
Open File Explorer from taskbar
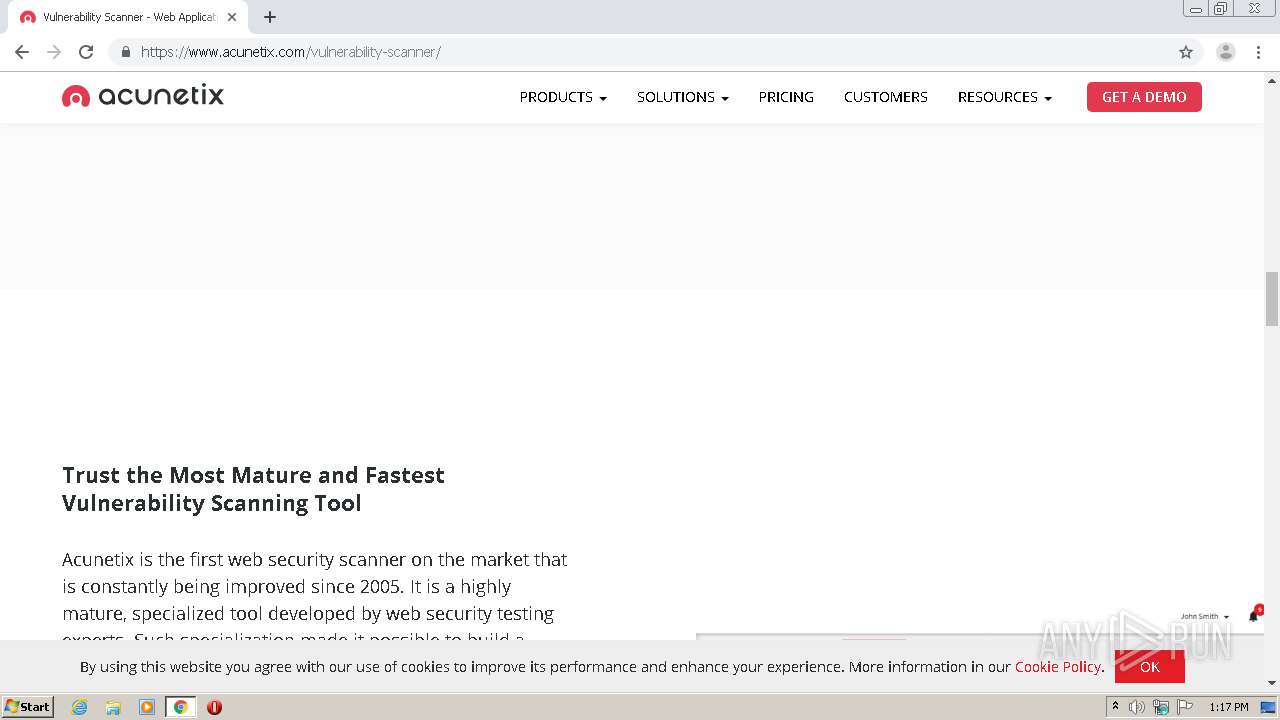[x=113, y=707]
